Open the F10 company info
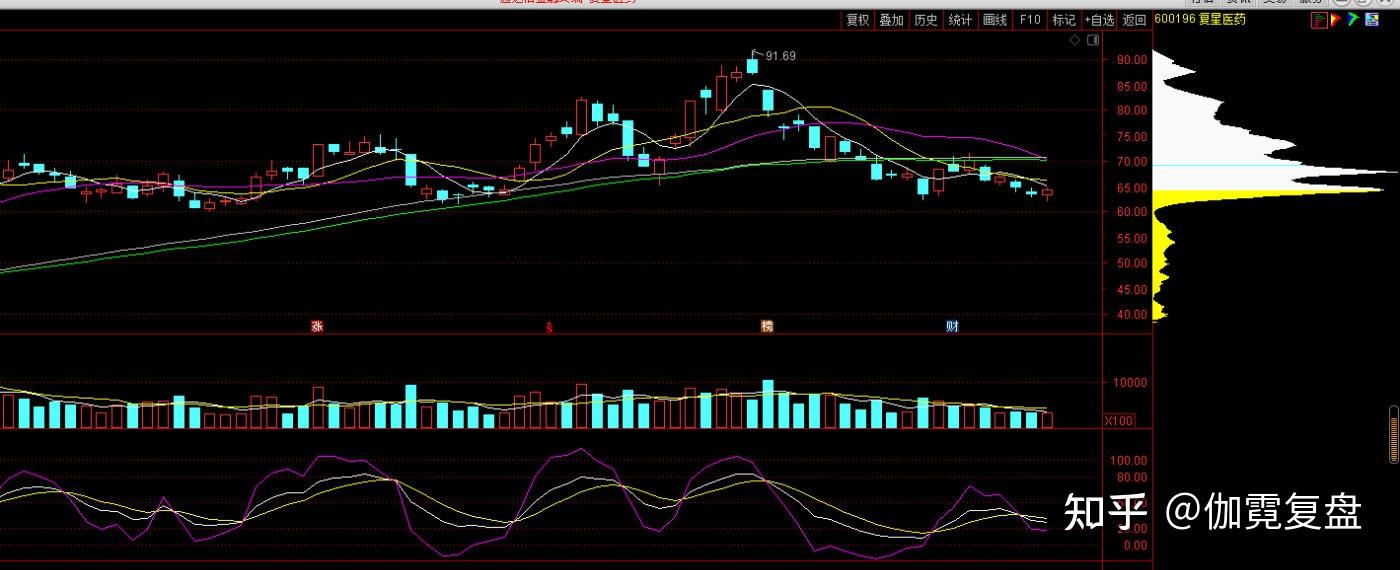 click(x=1029, y=20)
